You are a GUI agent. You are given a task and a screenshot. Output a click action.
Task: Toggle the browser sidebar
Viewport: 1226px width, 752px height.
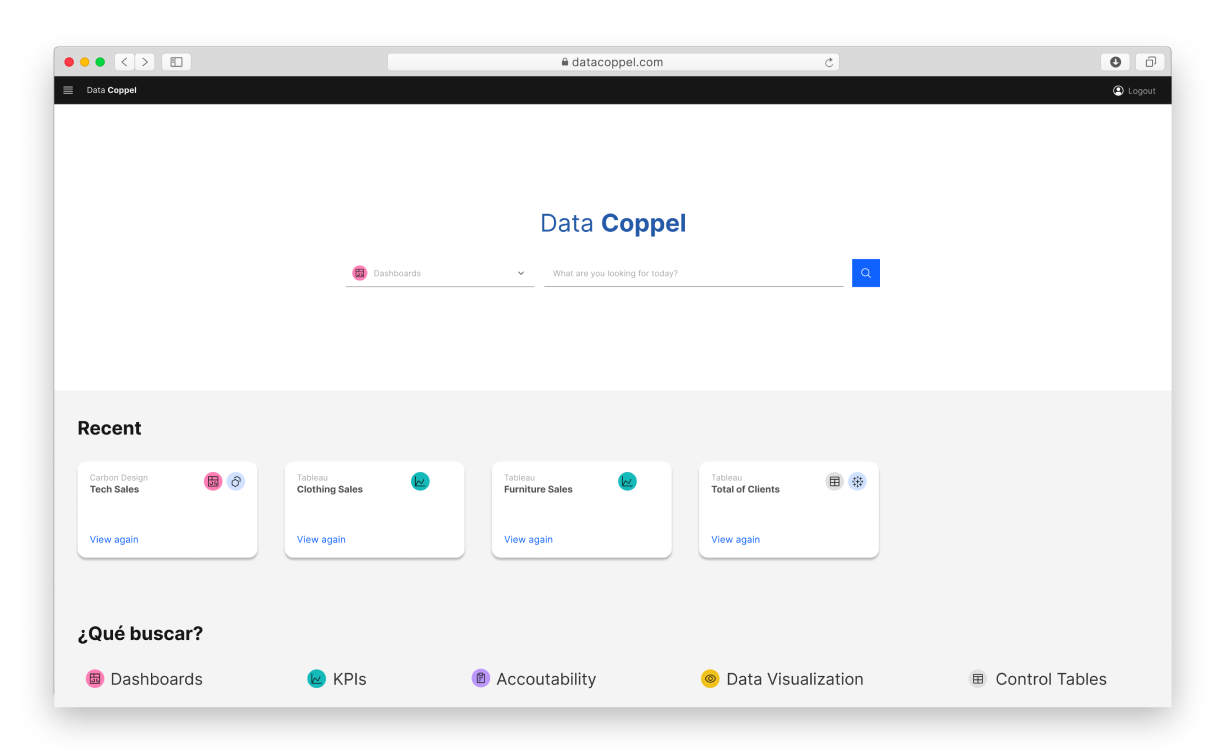click(x=176, y=62)
